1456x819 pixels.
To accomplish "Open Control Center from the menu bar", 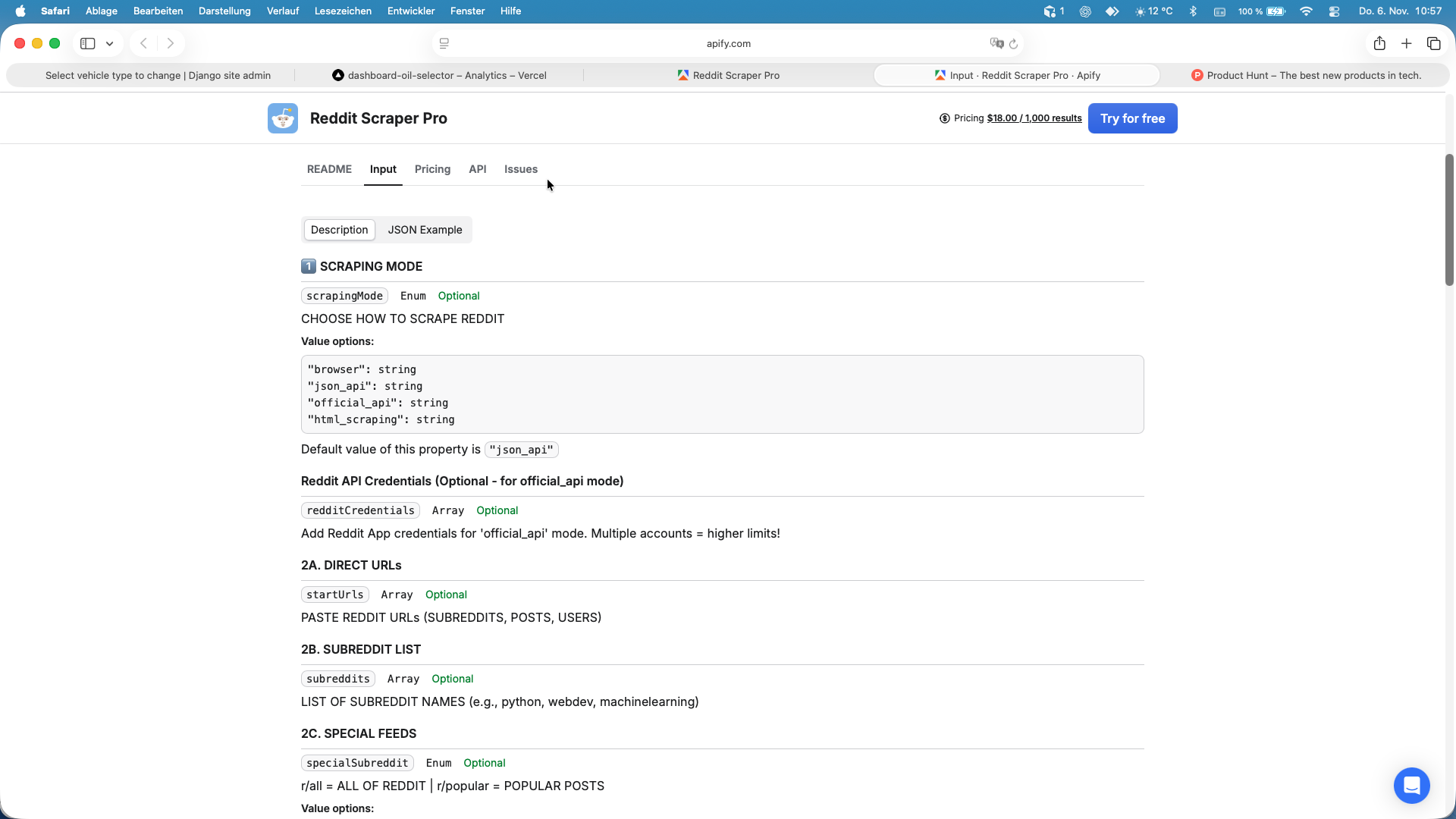I will [1334, 11].
